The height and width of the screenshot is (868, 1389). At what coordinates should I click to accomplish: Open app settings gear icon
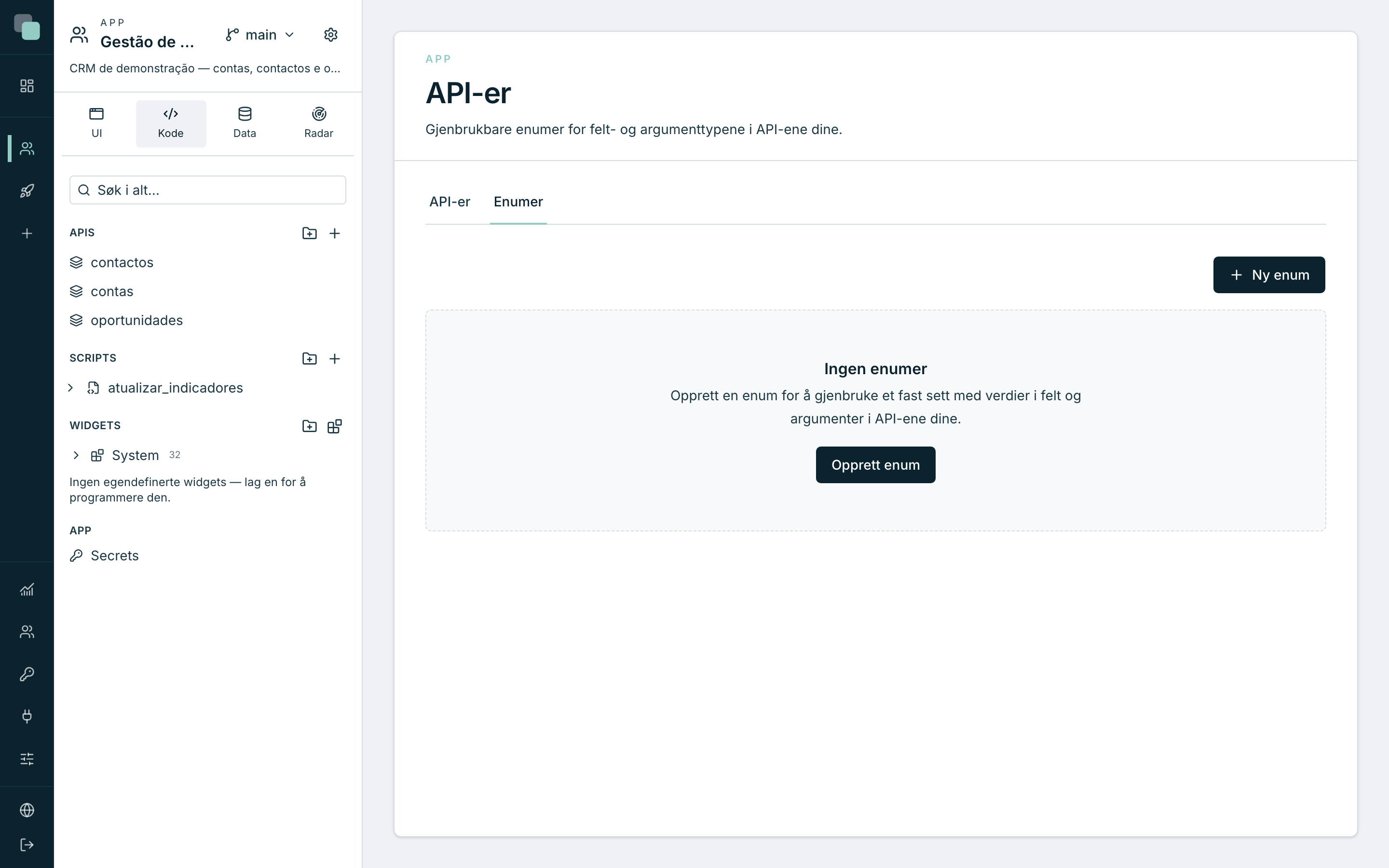click(330, 35)
